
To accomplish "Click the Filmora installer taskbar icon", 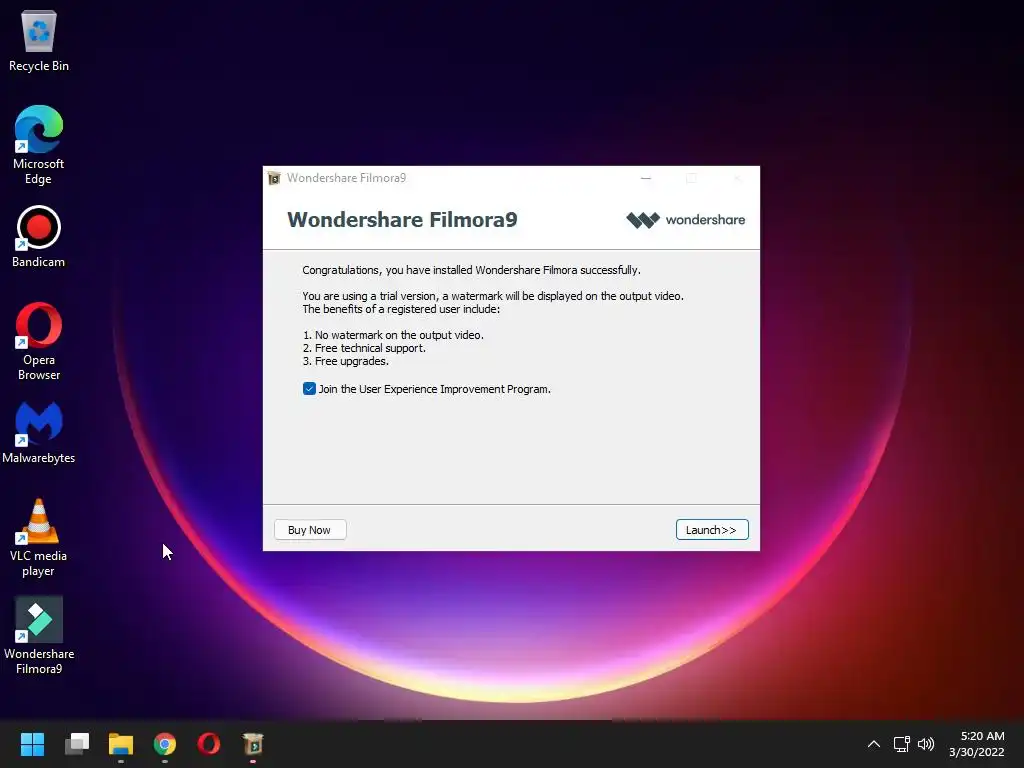I will (253, 744).
